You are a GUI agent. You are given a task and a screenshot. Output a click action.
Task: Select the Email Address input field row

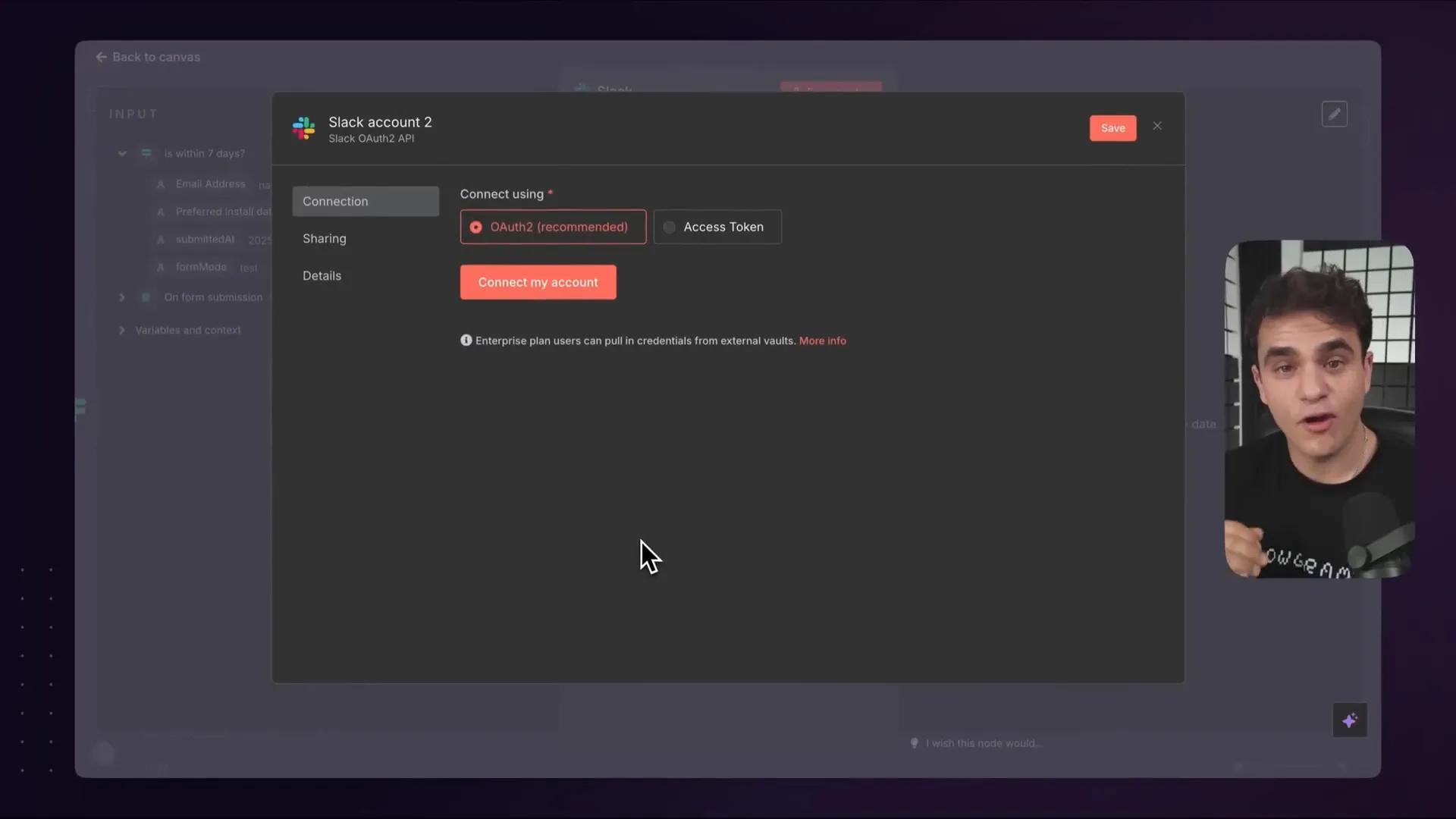[212, 184]
